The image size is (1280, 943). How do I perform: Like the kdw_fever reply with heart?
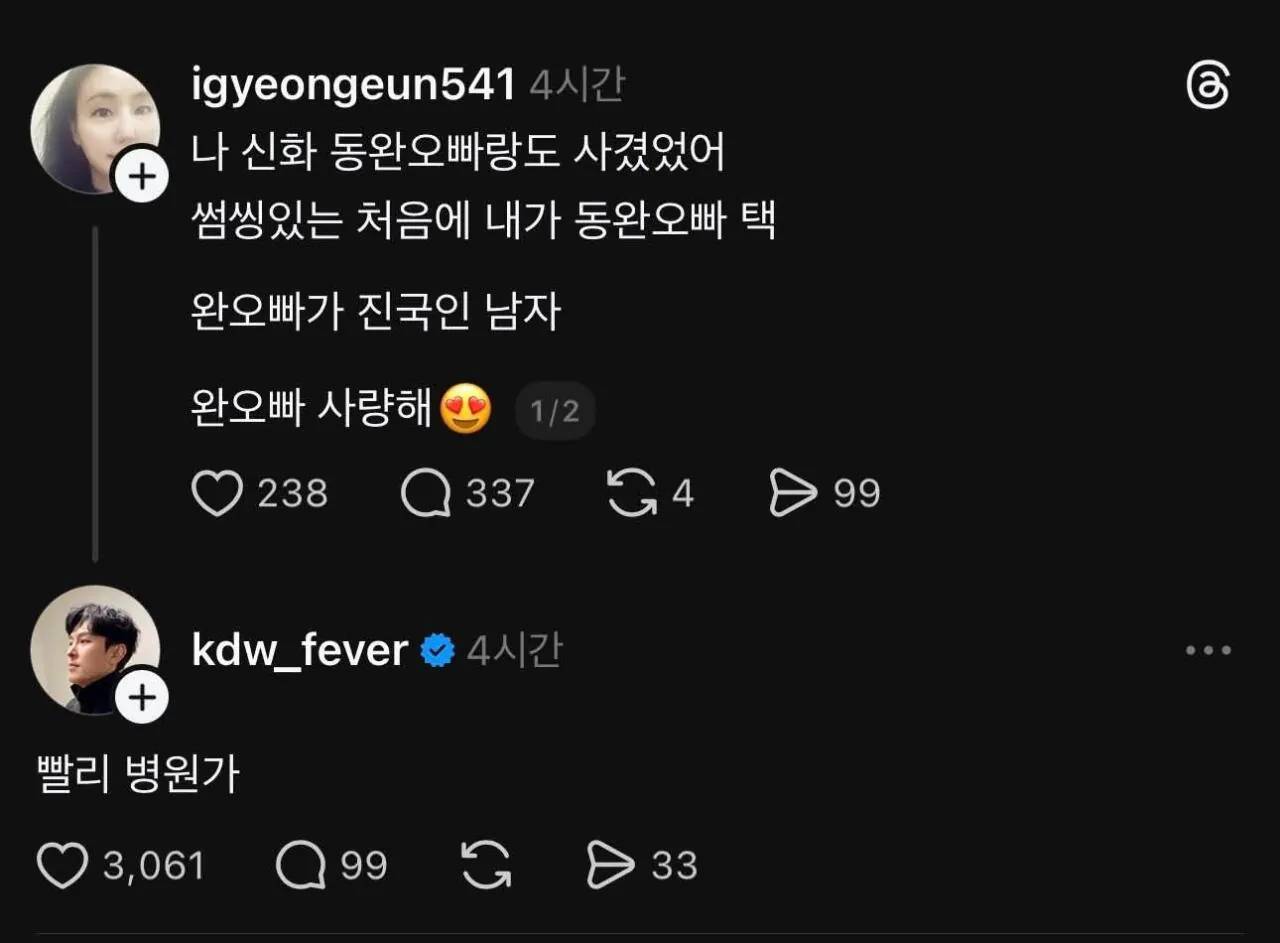(x=62, y=866)
